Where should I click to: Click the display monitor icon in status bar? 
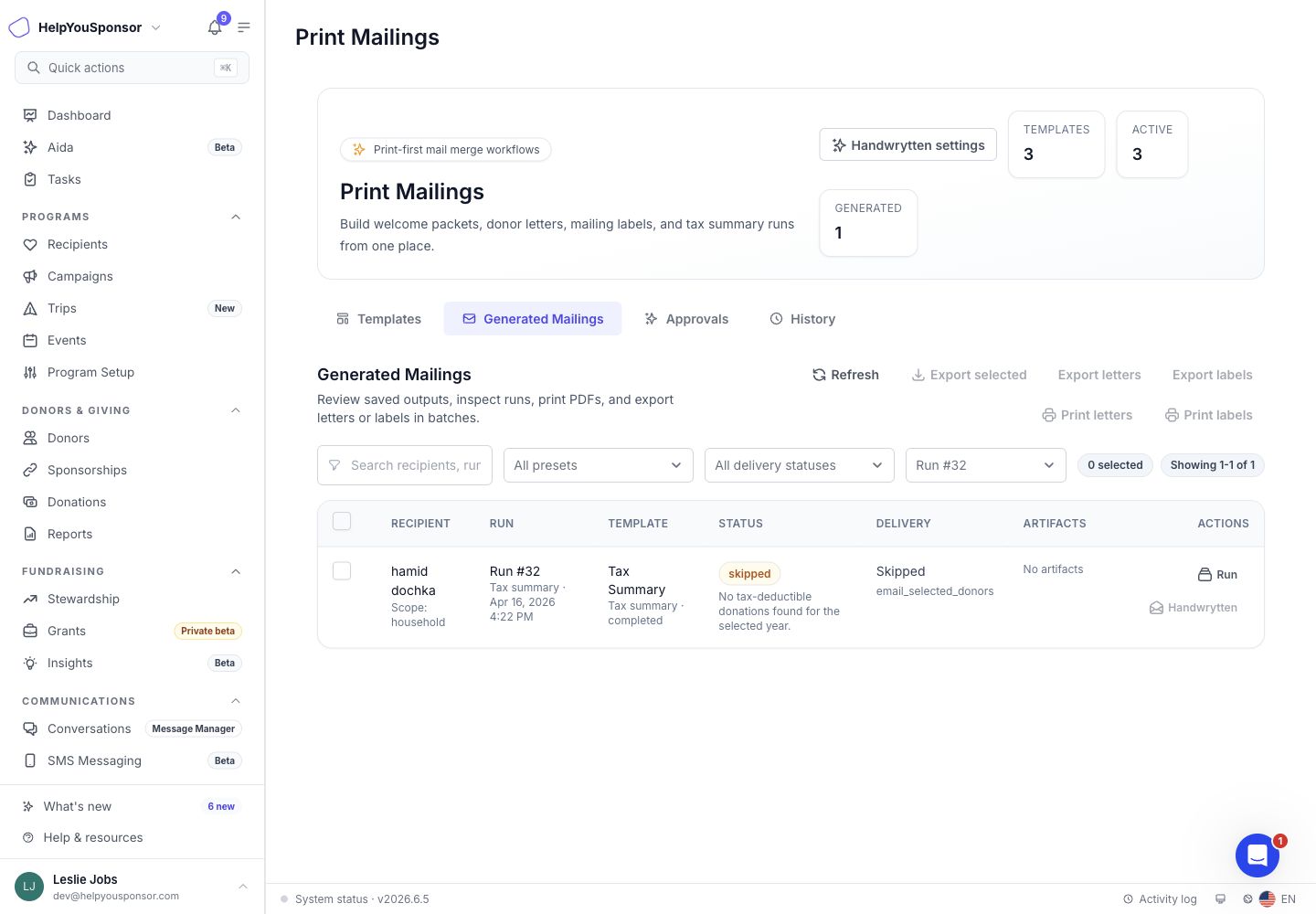click(1220, 899)
